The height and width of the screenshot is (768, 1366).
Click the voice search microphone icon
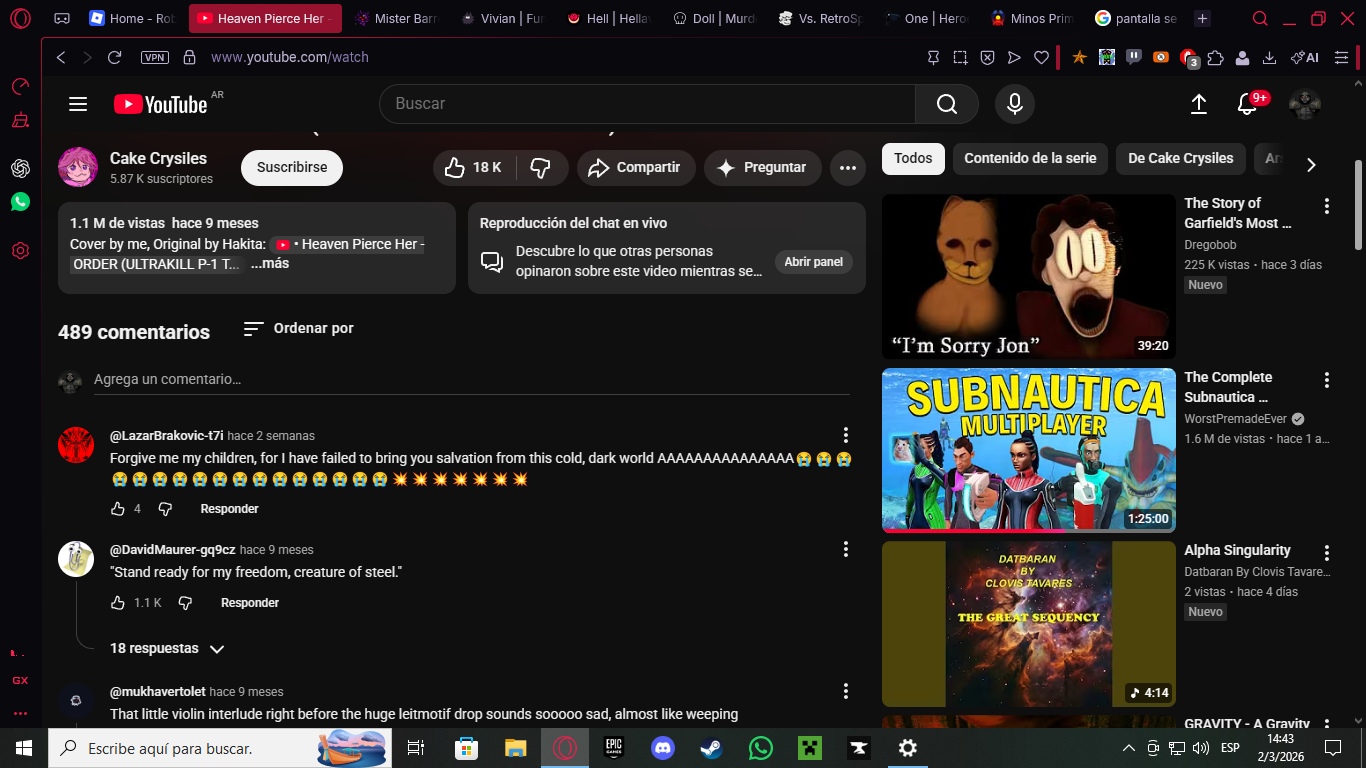tap(1014, 104)
